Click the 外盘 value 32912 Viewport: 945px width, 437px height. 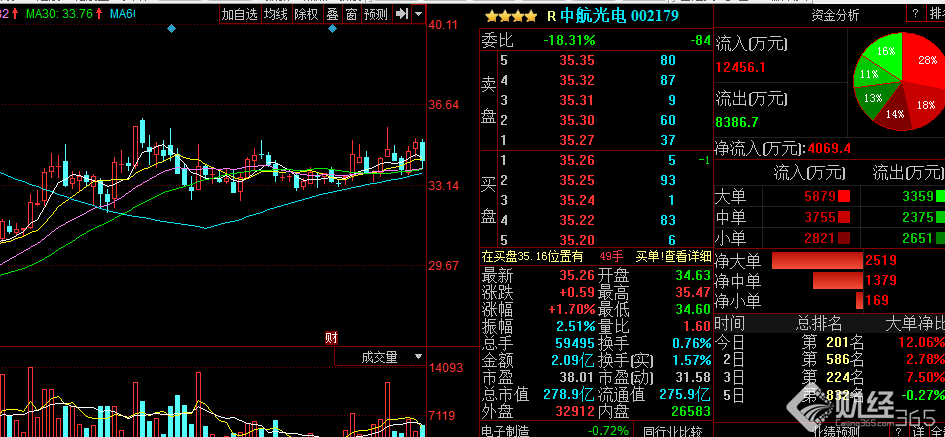pyautogui.click(x=576, y=412)
